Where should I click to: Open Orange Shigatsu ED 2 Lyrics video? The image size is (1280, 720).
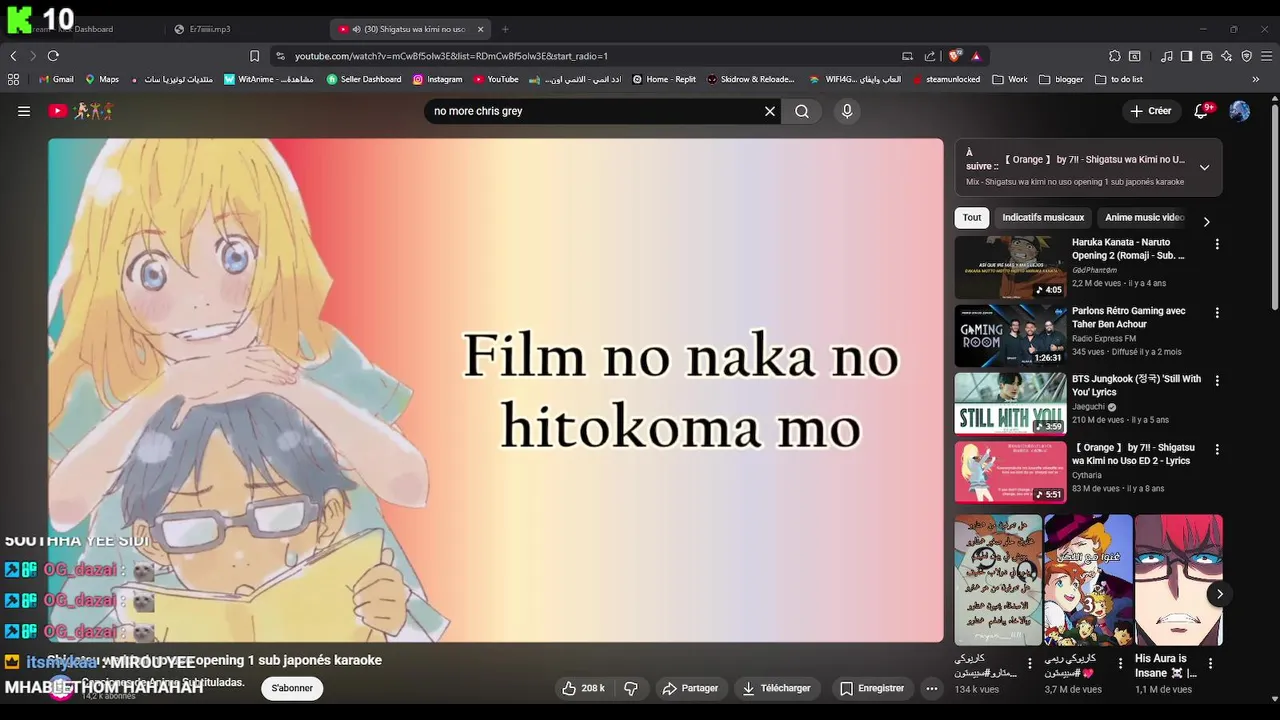coord(1010,472)
